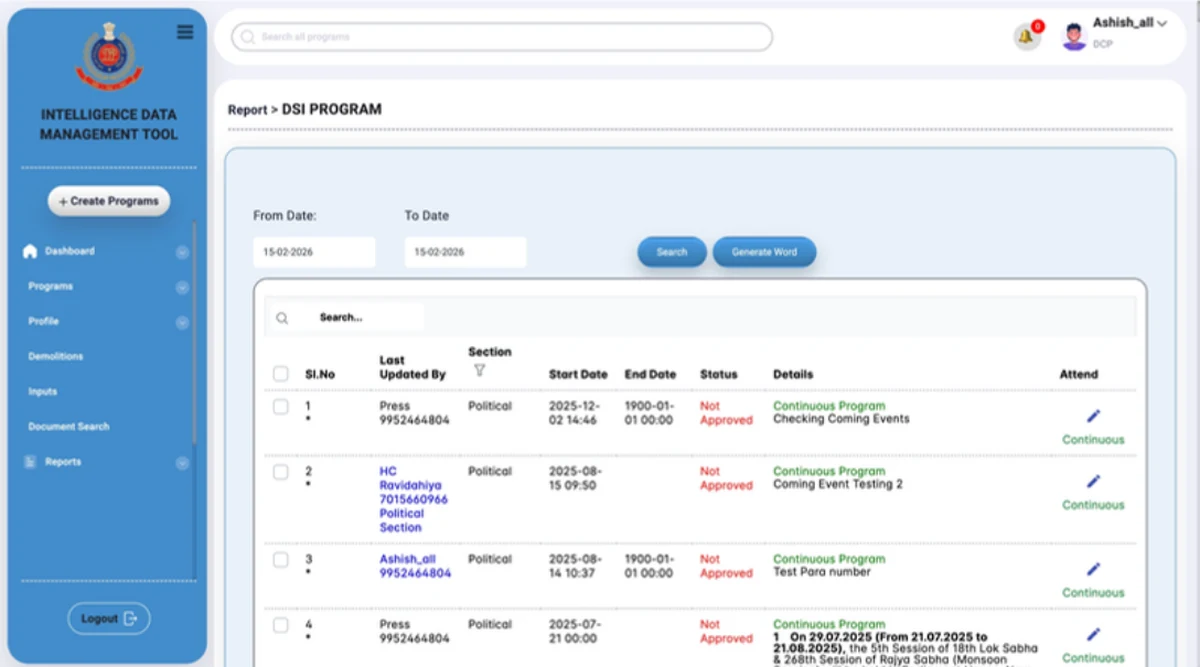The width and height of the screenshot is (1200, 667).
Task: Open the Reports menu item
Action: (63, 462)
